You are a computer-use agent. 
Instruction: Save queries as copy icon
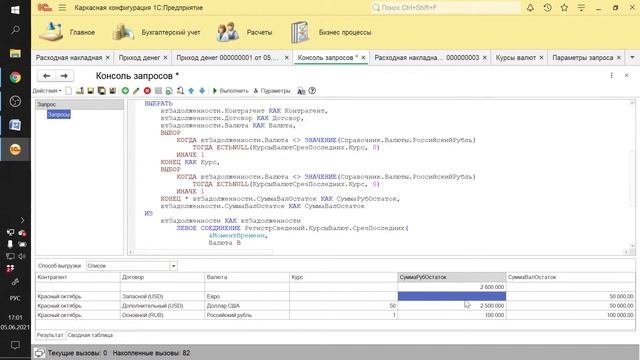click(x=101, y=91)
